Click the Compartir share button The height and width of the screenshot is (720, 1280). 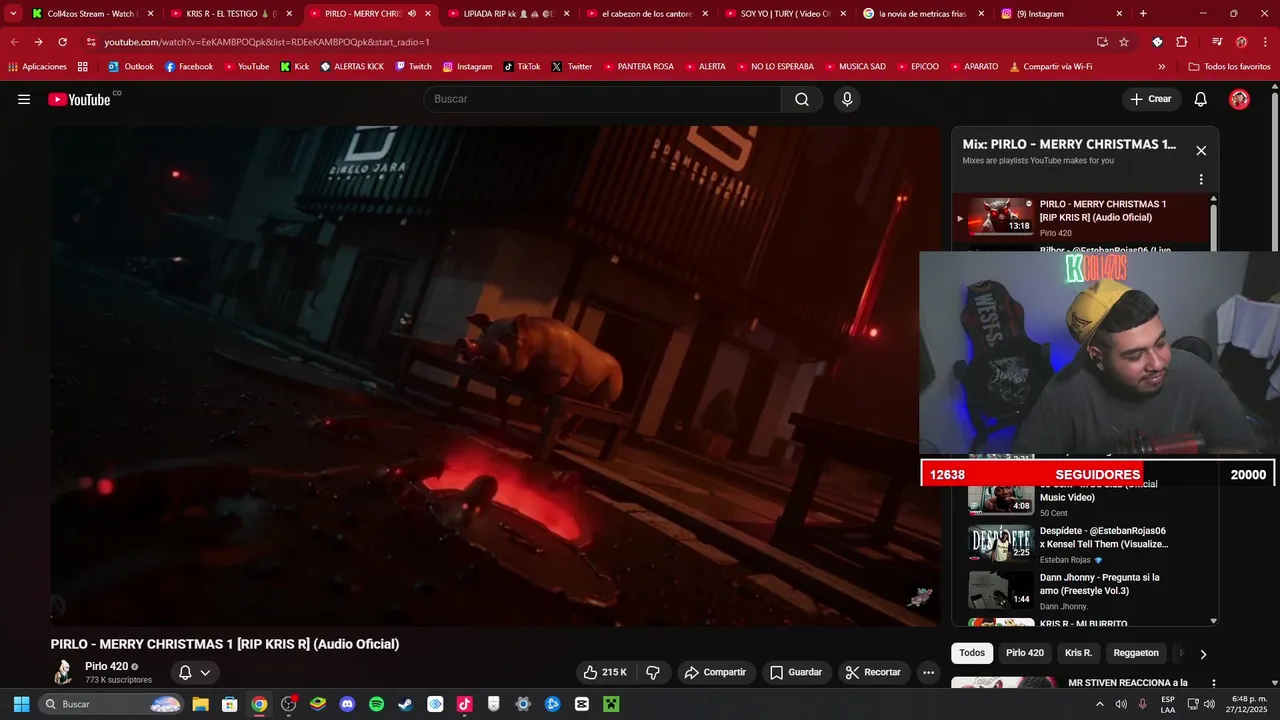715,672
